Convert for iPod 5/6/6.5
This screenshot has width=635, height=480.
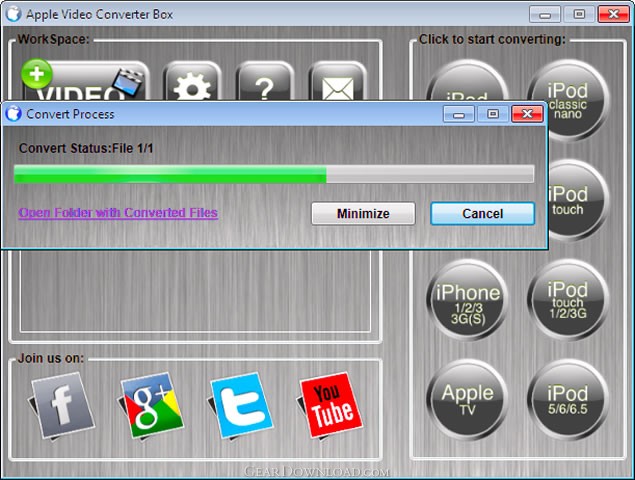[567, 400]
